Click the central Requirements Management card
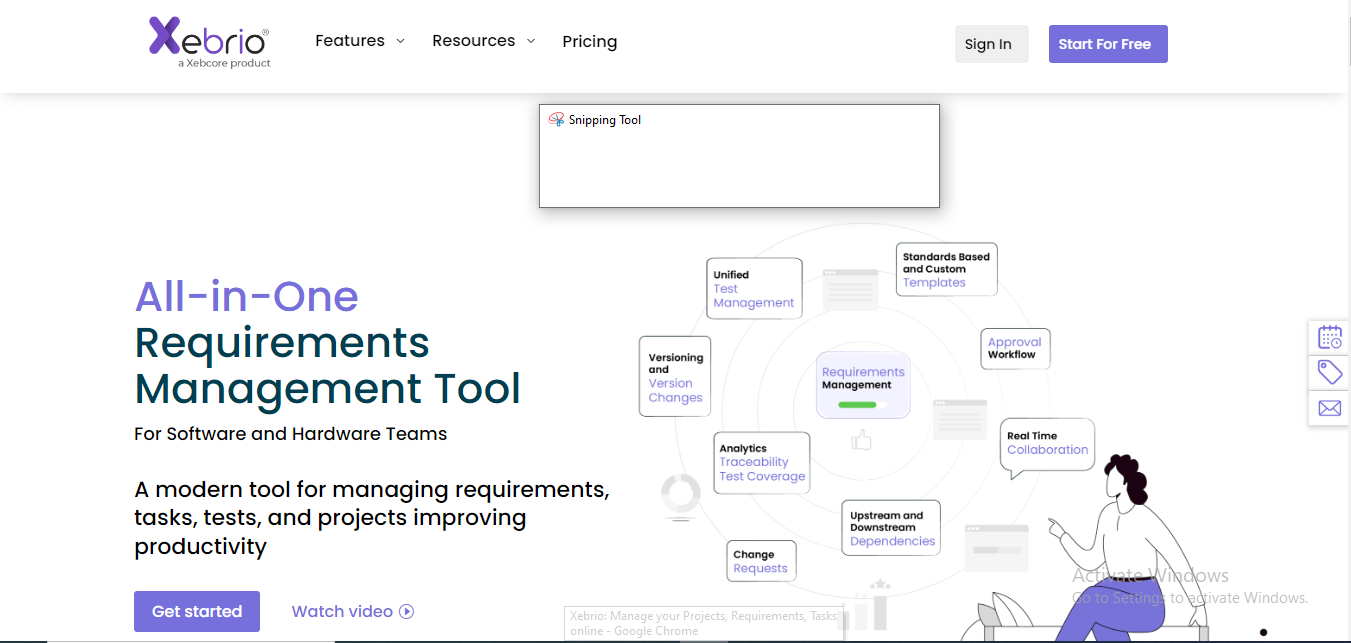 (863, 385)
